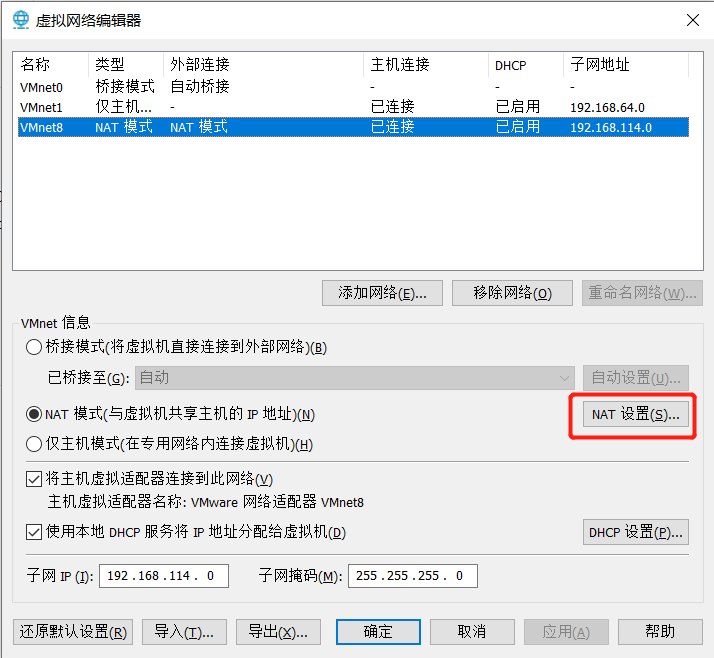714x658 pixels.
Task: Open DHCP 设置 dialog
Action: point(636,532)
